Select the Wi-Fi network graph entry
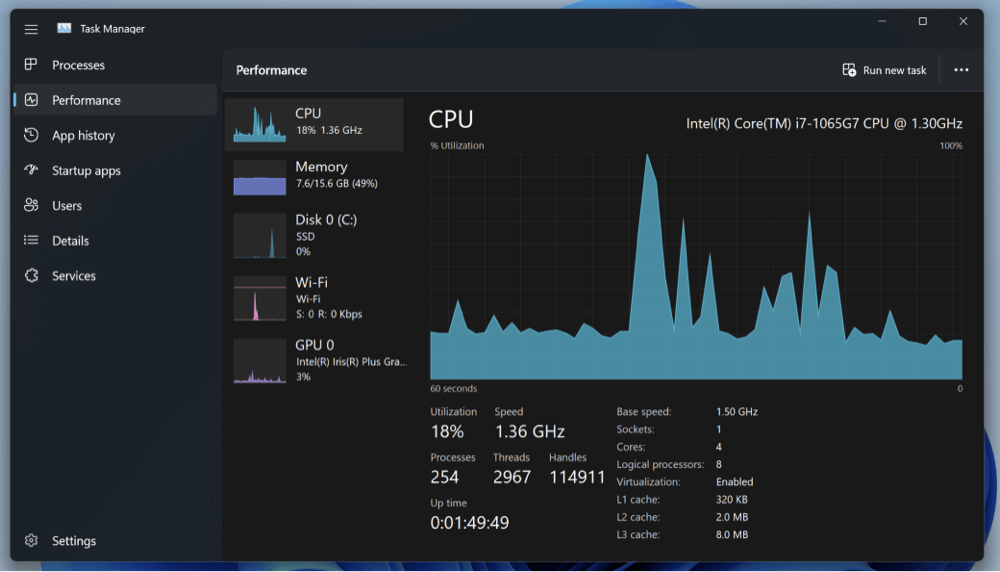 point(260,298)
